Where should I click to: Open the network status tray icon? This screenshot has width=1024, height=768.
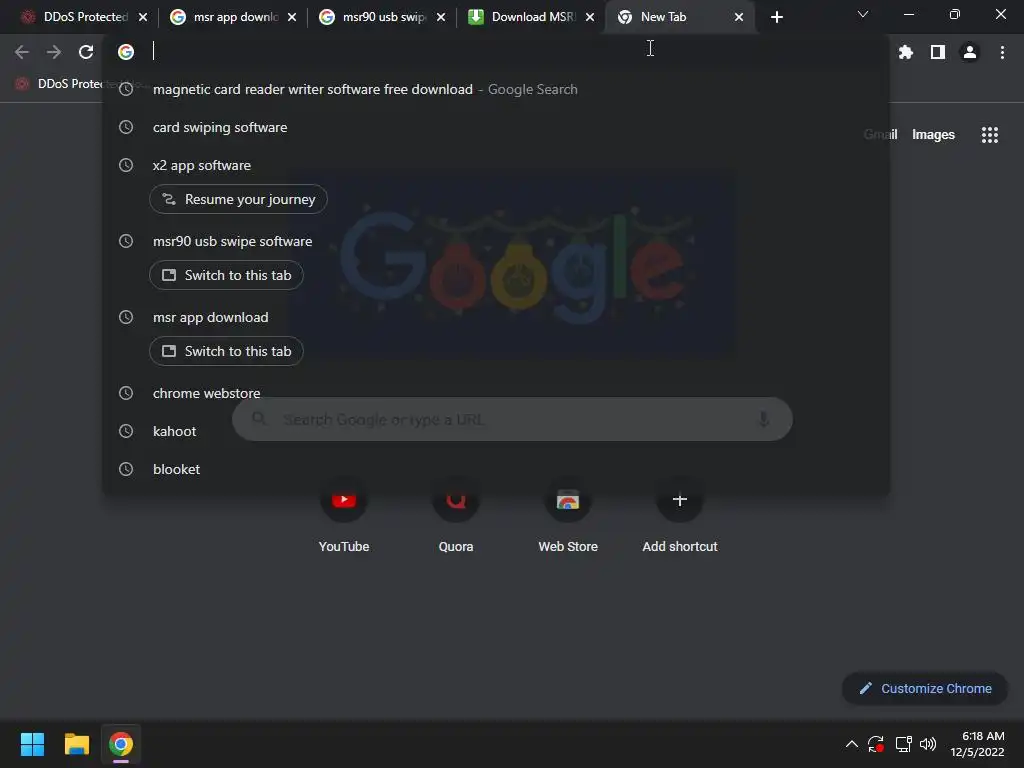(903, 744)
